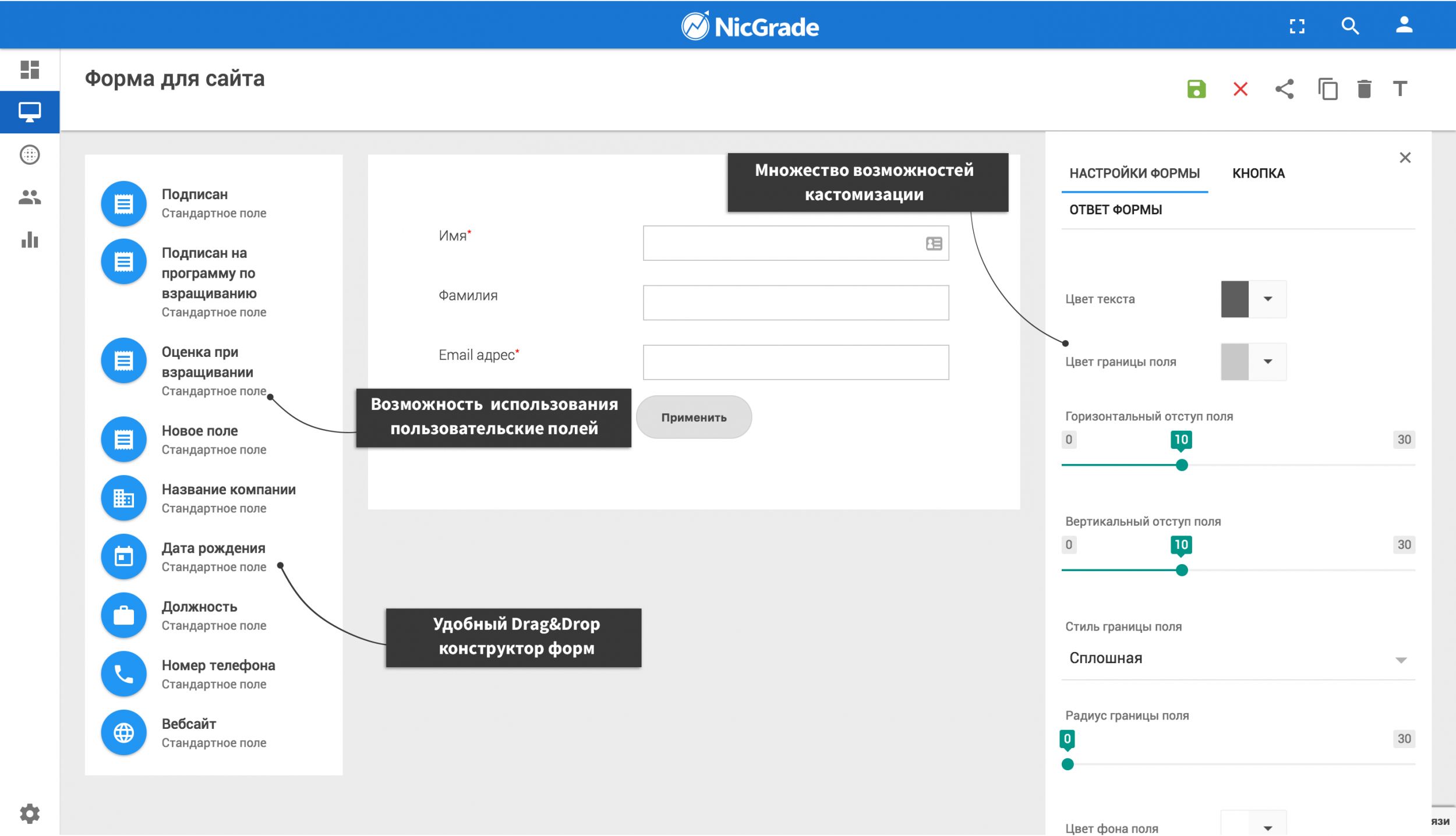Switch to the ОТВЕТ ФОРМЫ tab
The image size is (1456, 836).
click(x=1115, y=210)
